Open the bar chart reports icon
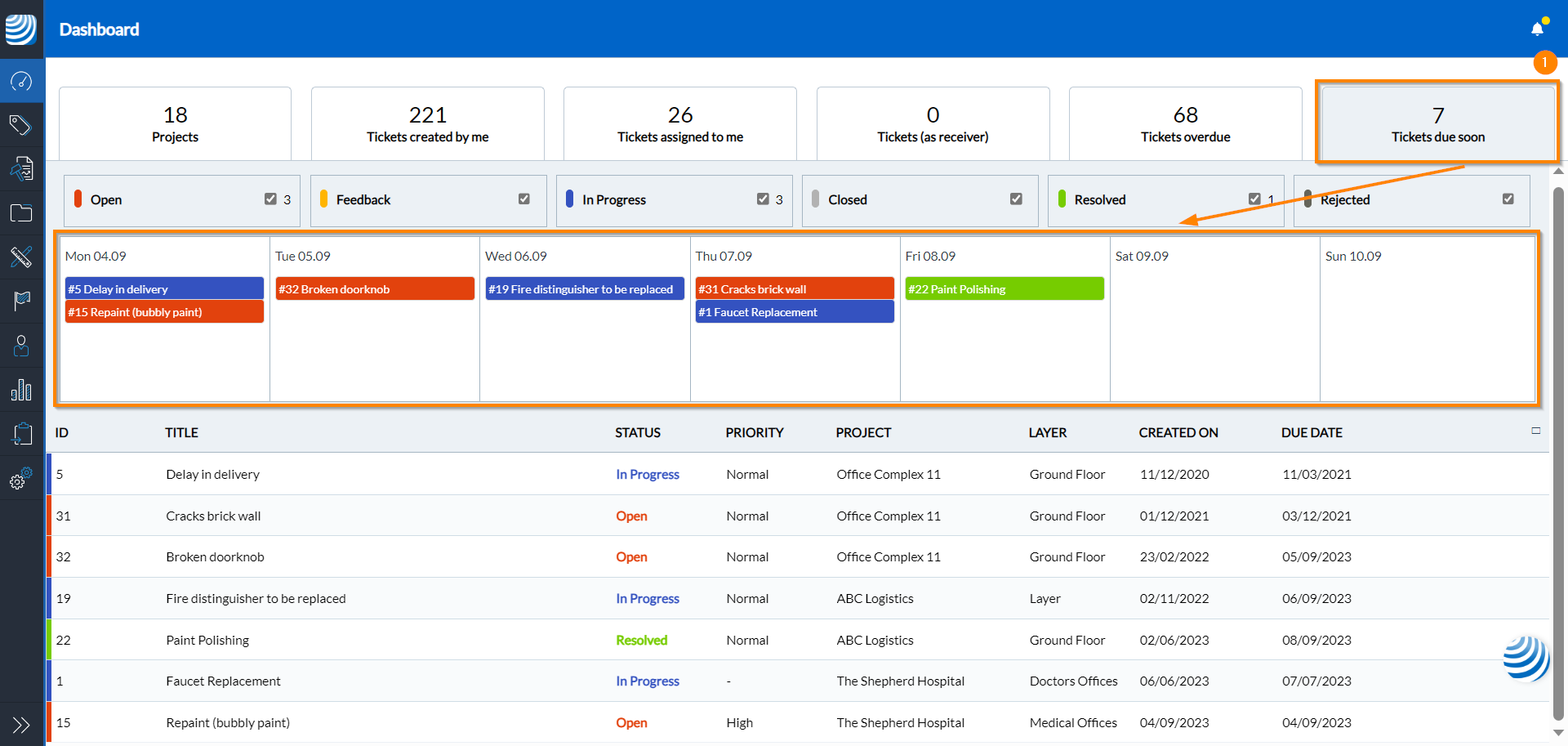This screenshot has height=746, width=1568. click(21, 390)
